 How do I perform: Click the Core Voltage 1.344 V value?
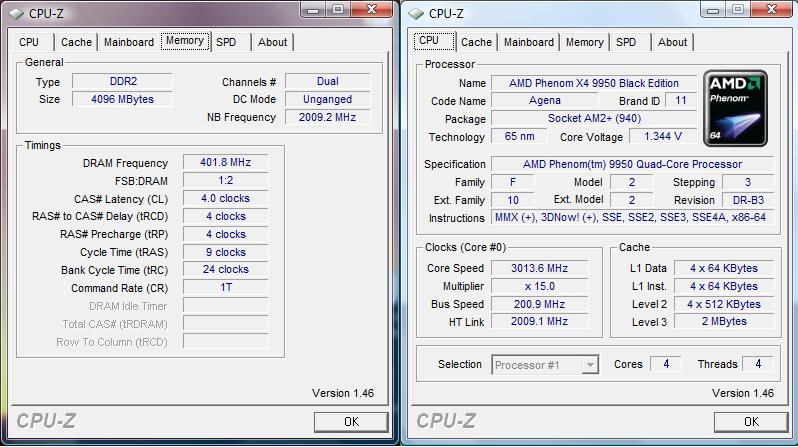[x=663, y=136]
